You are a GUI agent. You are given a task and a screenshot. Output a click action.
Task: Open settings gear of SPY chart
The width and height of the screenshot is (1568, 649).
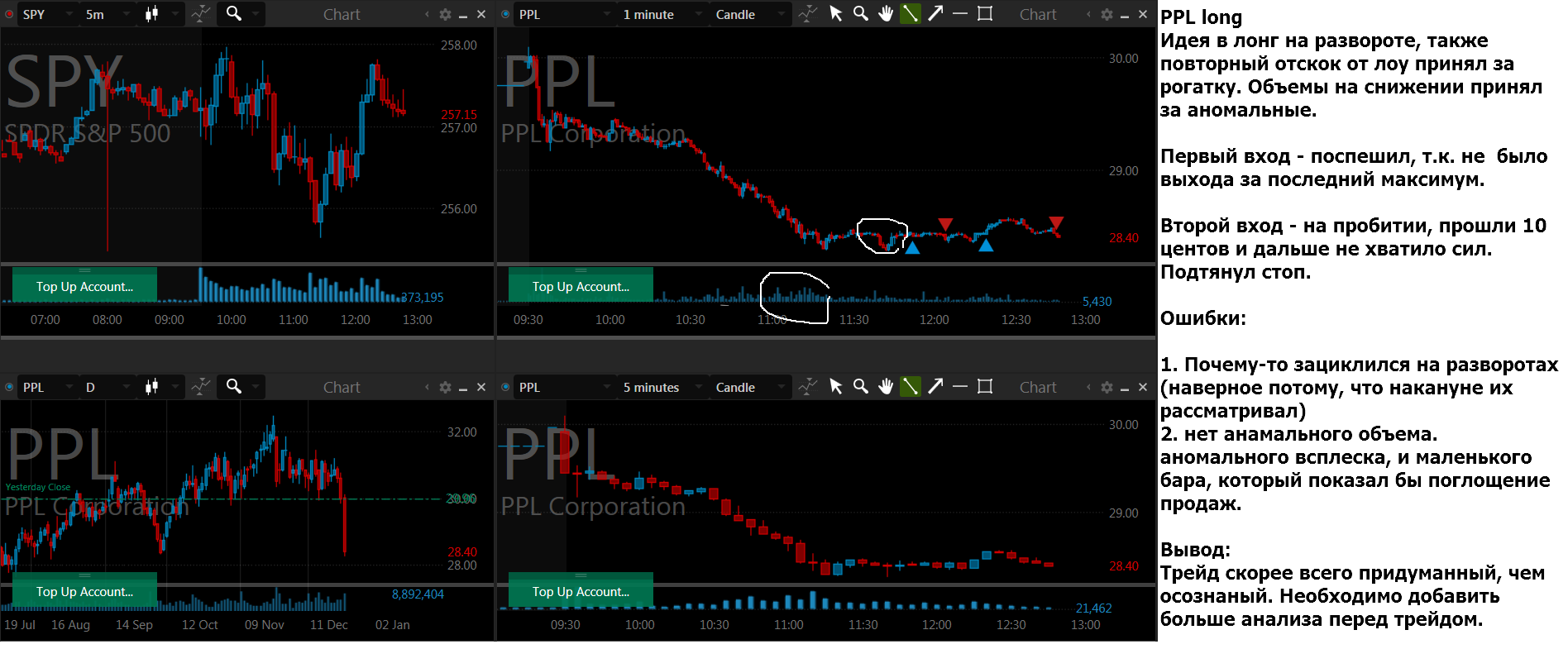(445, 15)
